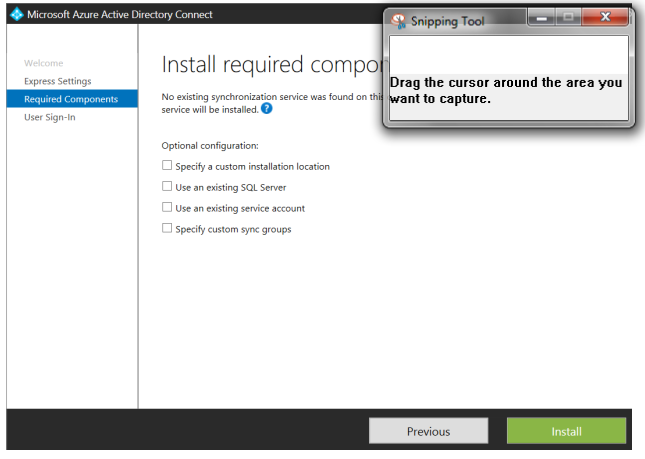Image resolution: width=645 pixels, height=459 pixels.
Task: Click the Install required components heading
Action: tap(275, 65)
